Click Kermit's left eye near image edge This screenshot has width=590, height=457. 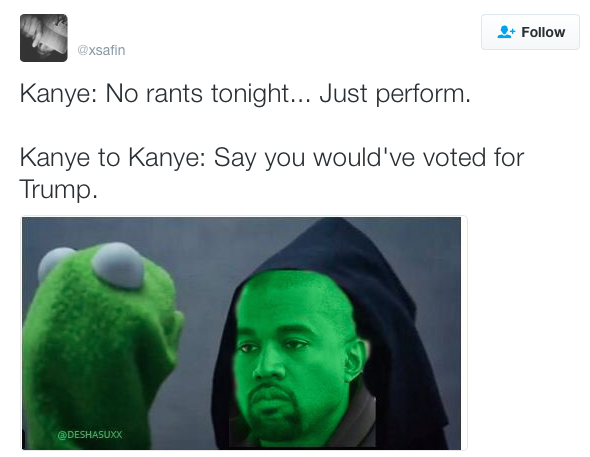[x=53, y=261]
